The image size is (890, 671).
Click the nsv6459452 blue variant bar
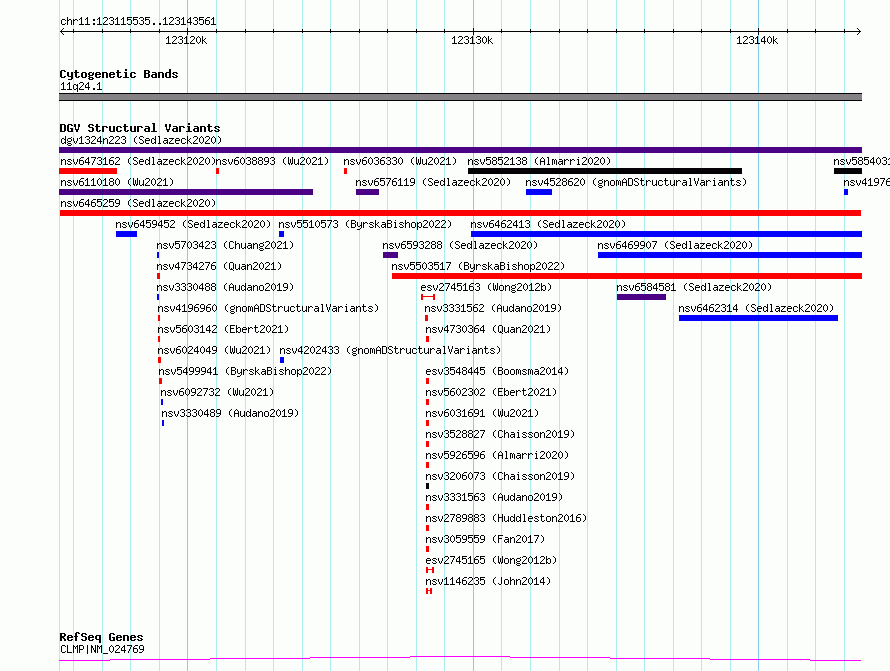coord(126,234)
